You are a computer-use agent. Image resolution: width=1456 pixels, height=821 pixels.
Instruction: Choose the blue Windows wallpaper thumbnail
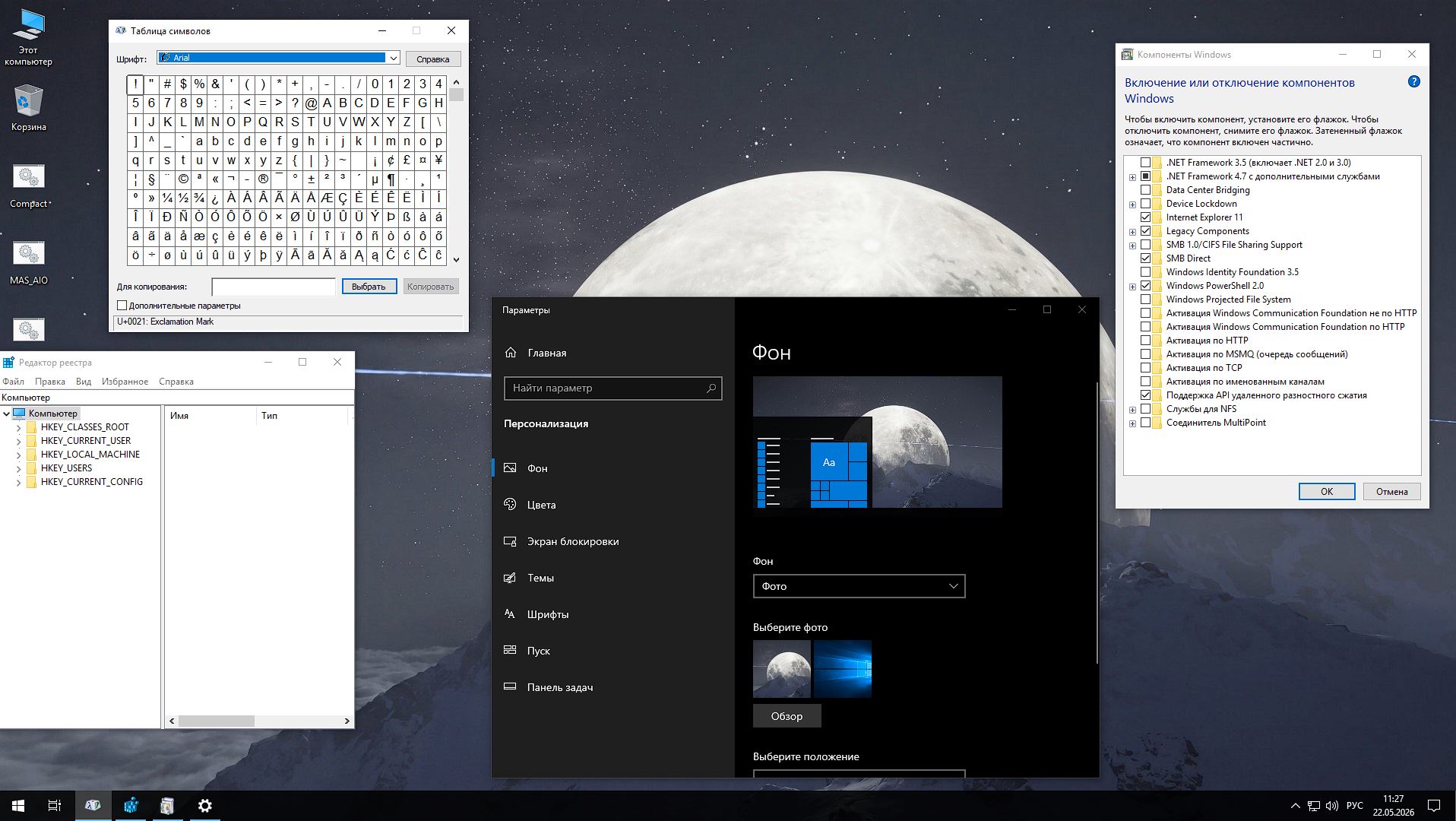coord(842,669)
